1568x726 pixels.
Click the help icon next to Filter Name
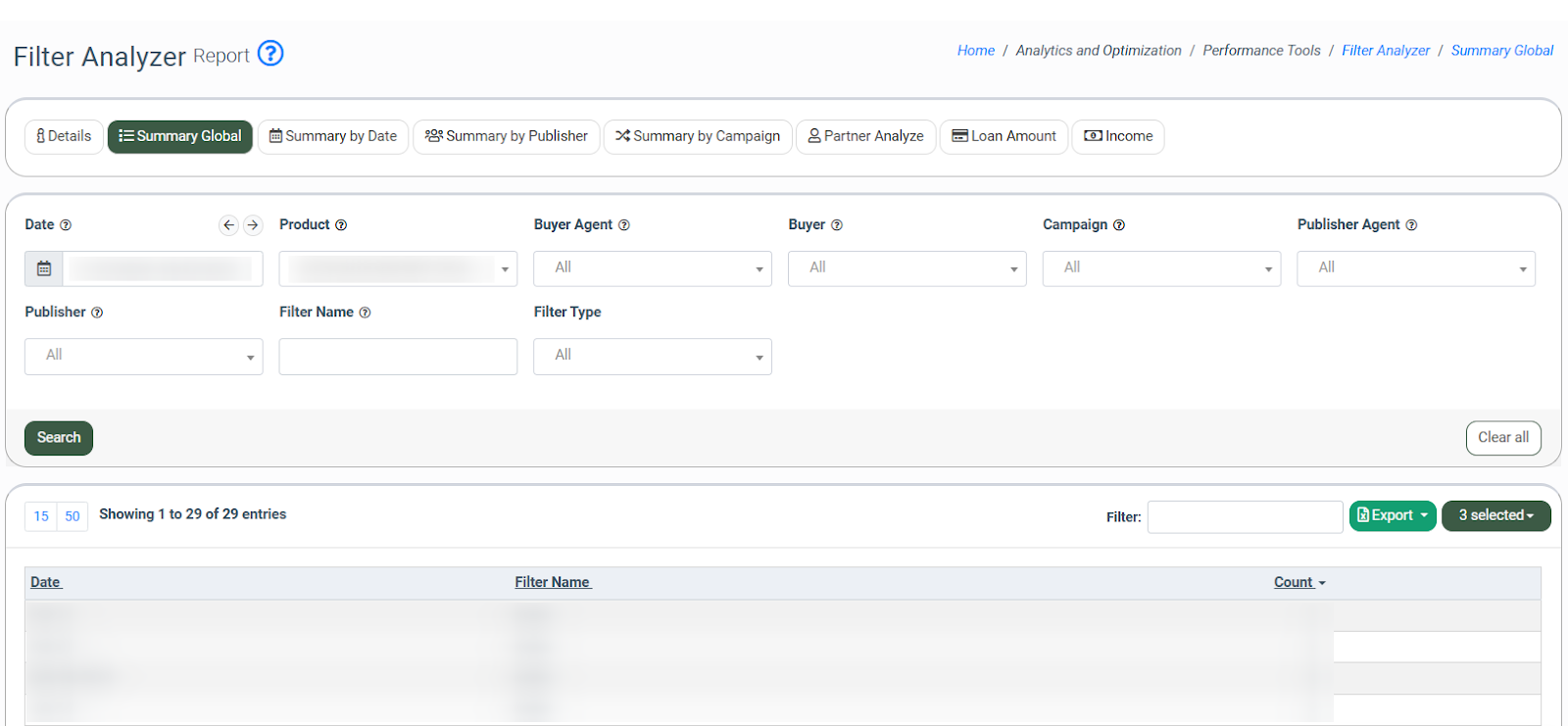pyautogui.click(x=365, y=313)
